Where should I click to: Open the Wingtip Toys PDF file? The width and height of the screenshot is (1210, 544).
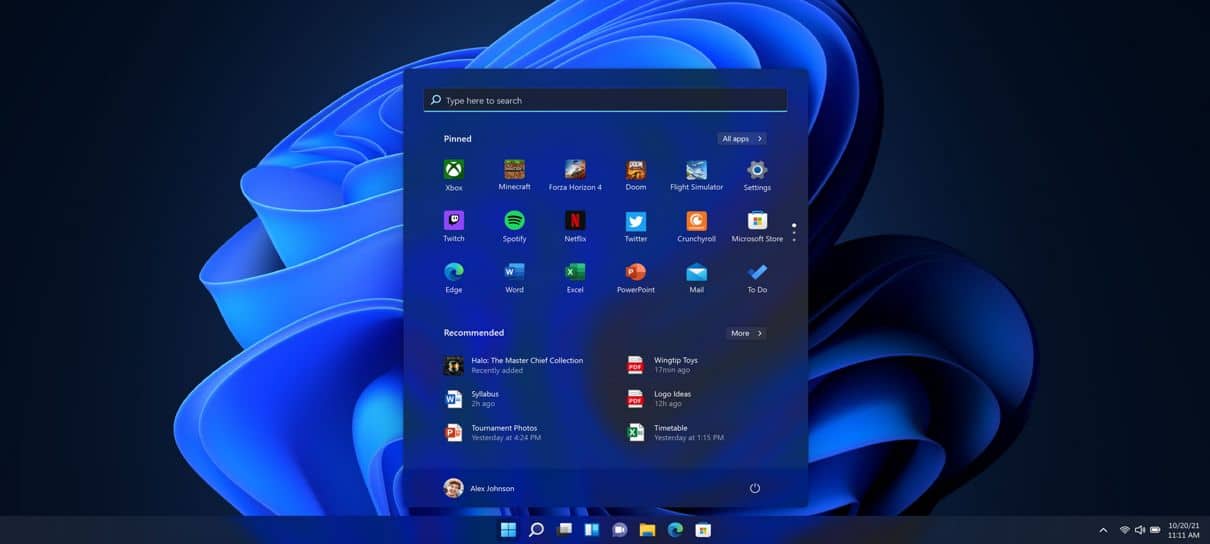(675, 365)
